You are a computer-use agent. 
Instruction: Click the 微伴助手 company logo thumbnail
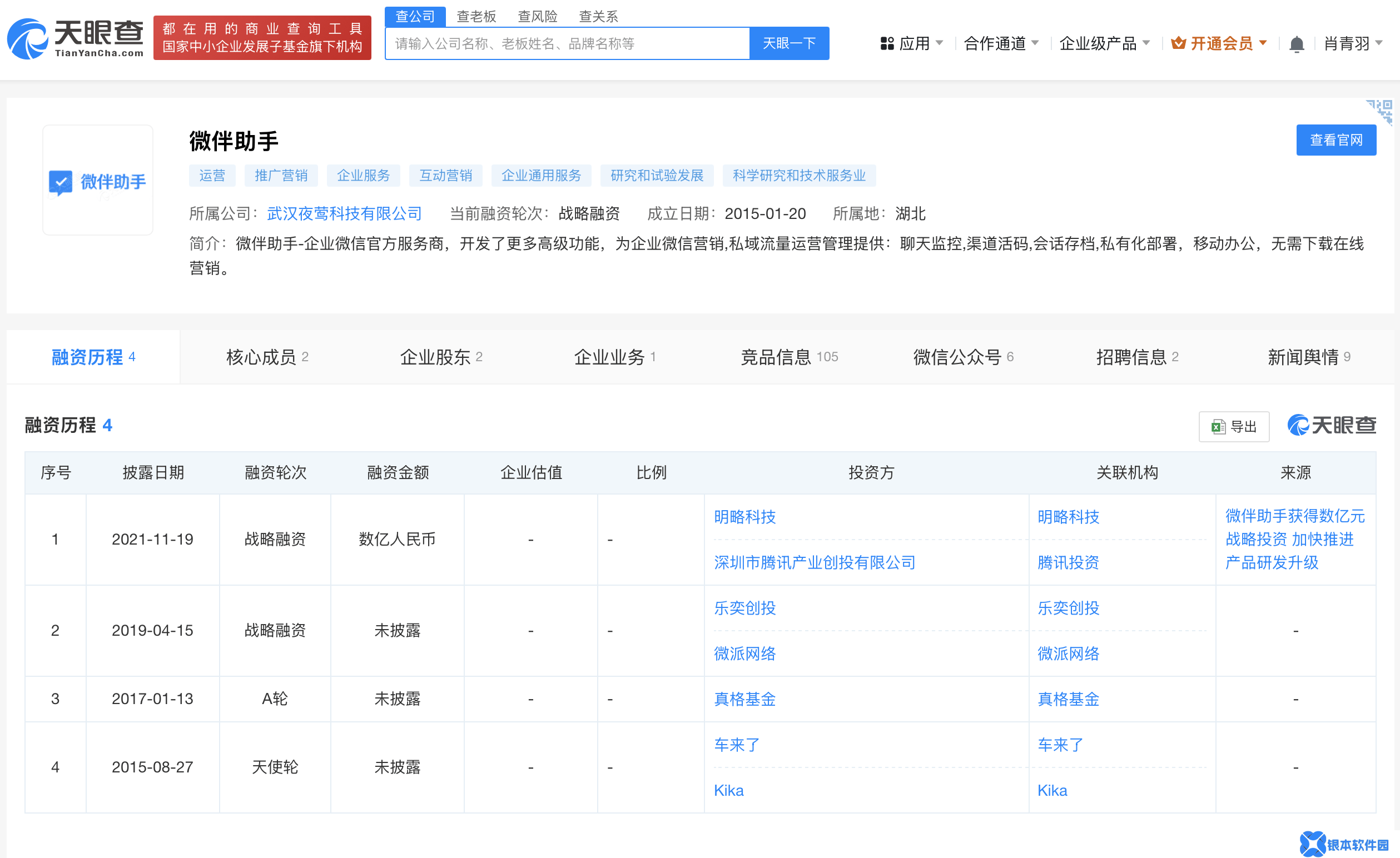pyautogui.click(x=98, y=180)
